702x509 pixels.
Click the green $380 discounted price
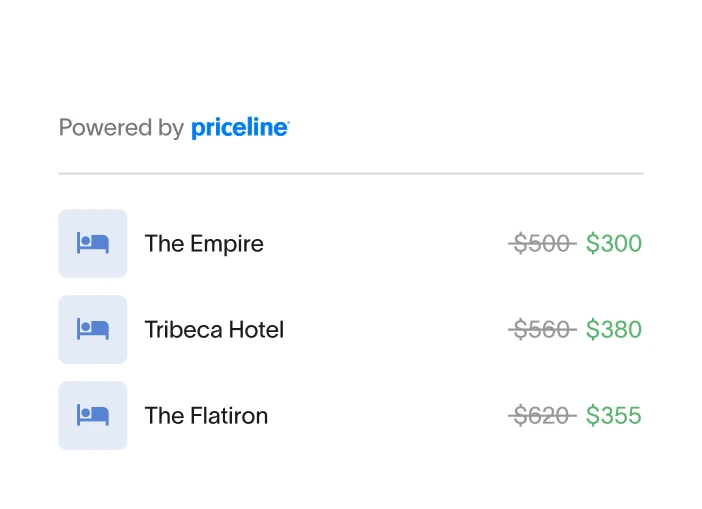[614, 329]
